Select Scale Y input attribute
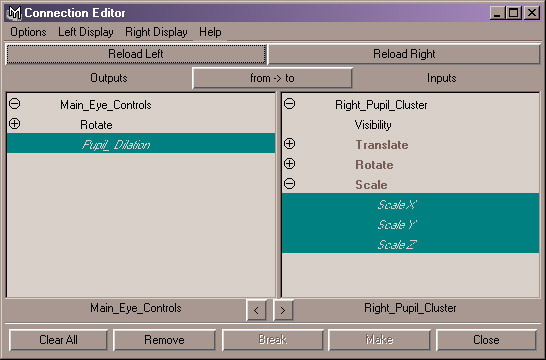The height and width of the screenshot is (360, 546). (x=411, y=224)
